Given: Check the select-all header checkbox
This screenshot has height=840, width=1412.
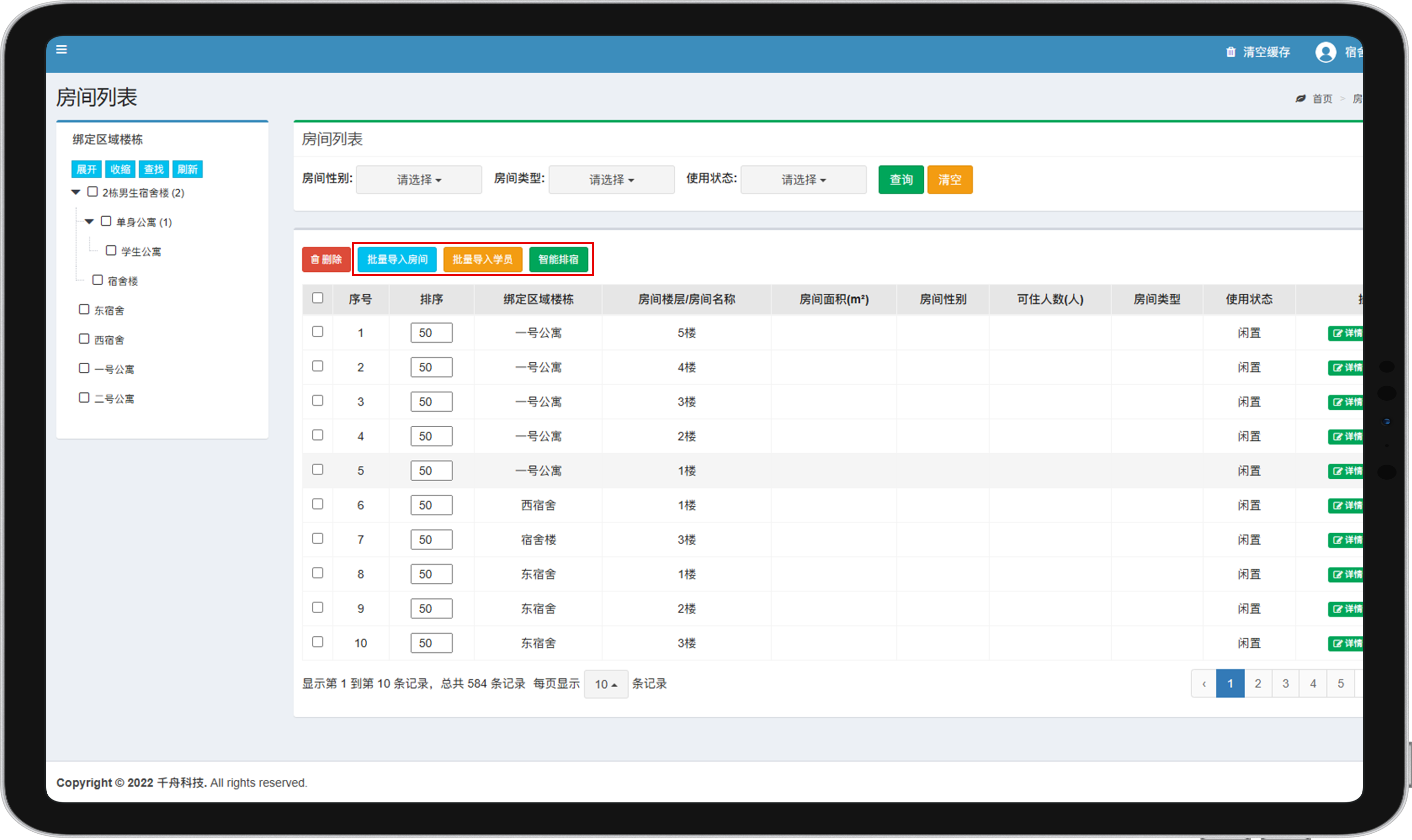Looking at the screenshot, I should coord(318,298).
